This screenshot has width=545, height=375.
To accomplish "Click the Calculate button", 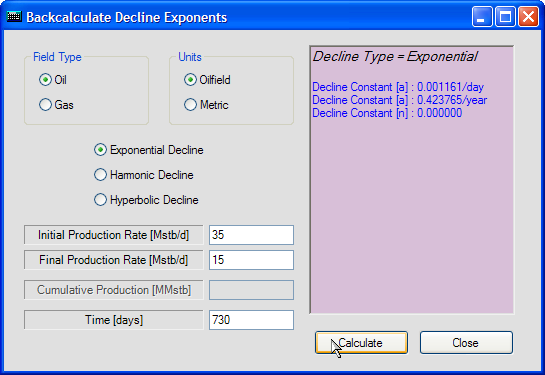I will coord(361,343).
